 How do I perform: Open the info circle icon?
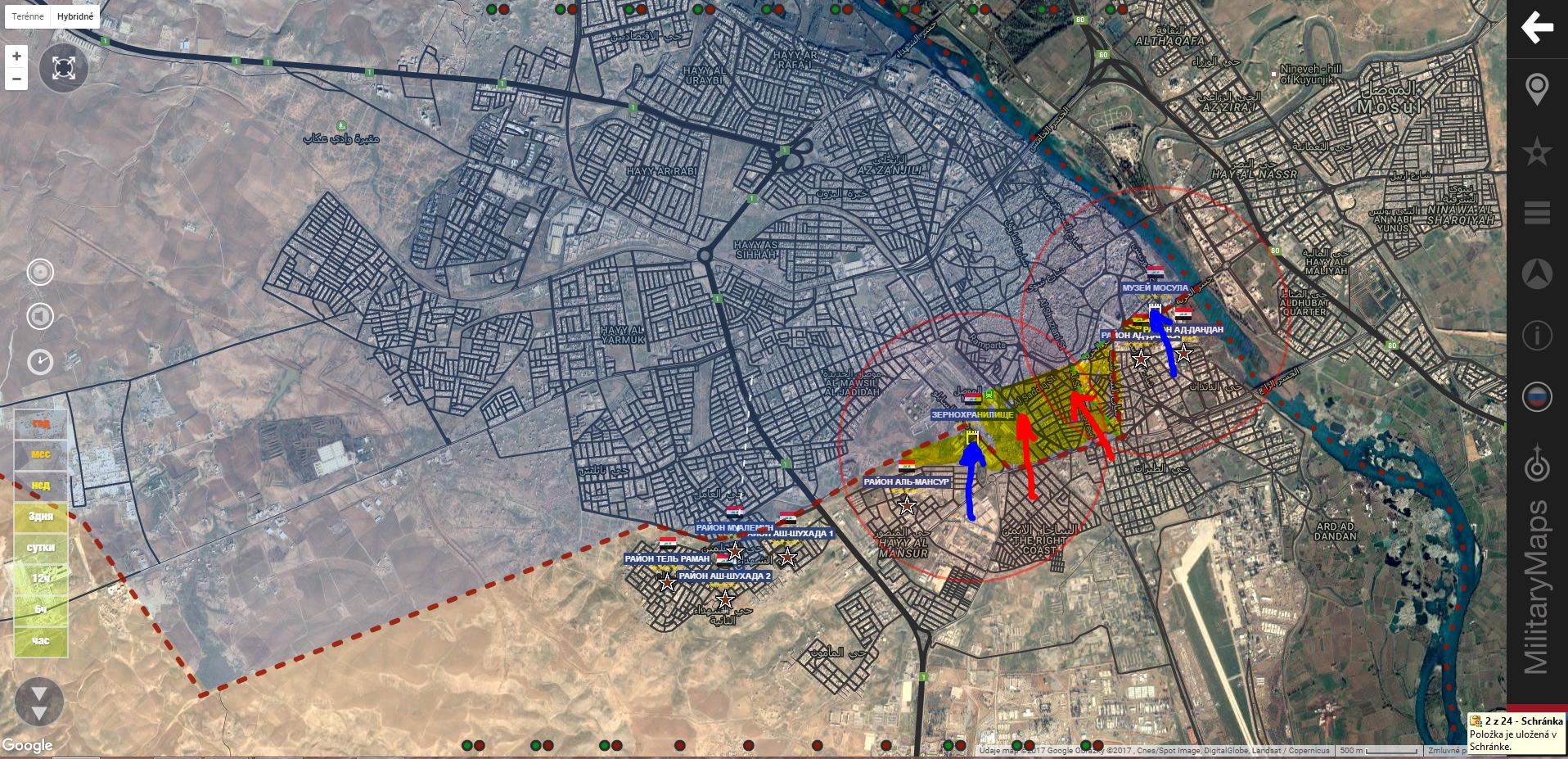(1537, 336)
